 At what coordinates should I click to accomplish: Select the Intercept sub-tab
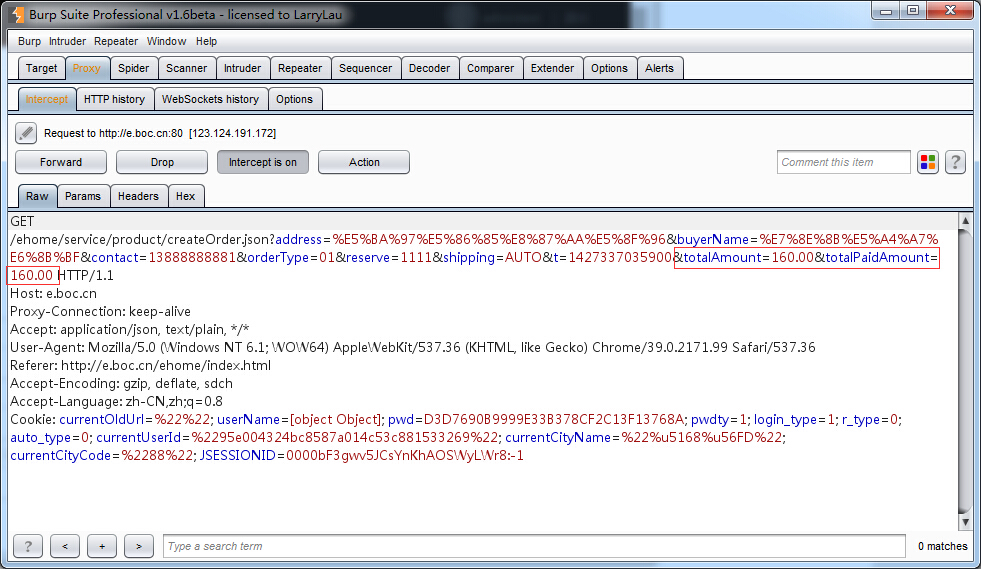click(x=47, y=99)
